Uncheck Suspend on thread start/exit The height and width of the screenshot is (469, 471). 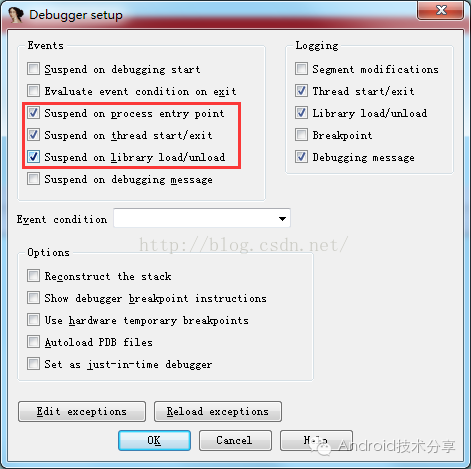tap(33, 135)
